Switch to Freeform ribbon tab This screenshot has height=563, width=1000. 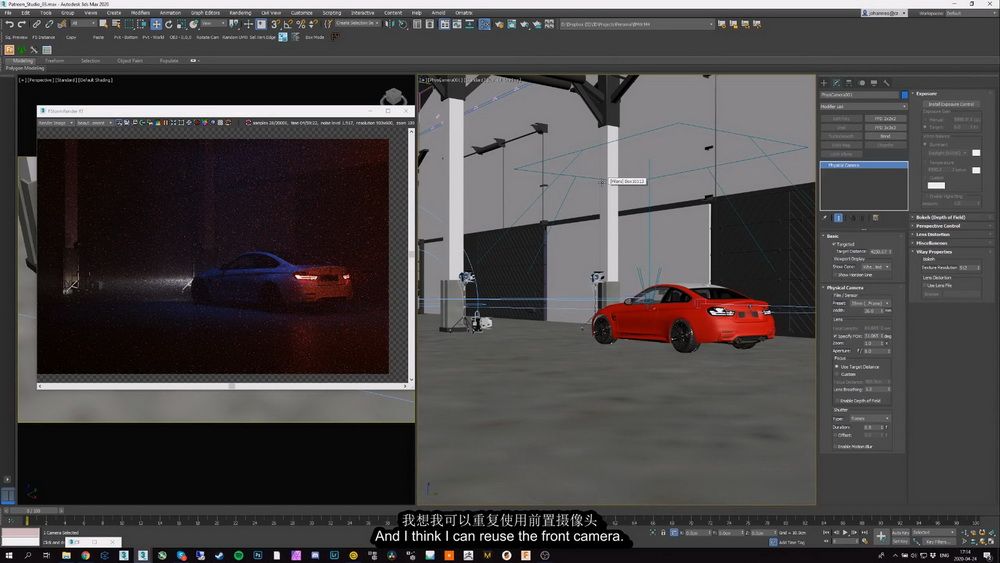[x=55, y=61]
